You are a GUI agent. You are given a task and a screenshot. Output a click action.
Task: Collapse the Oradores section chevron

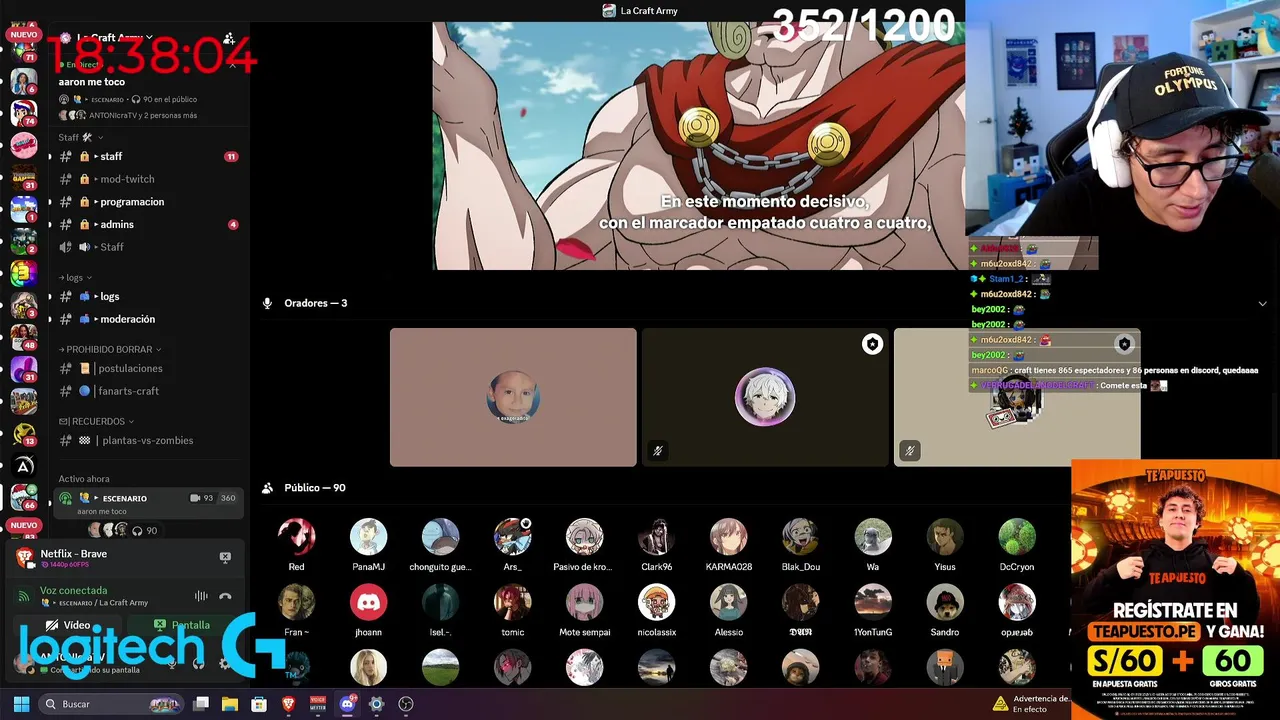pyautogui.click(x=1262, y=303)
